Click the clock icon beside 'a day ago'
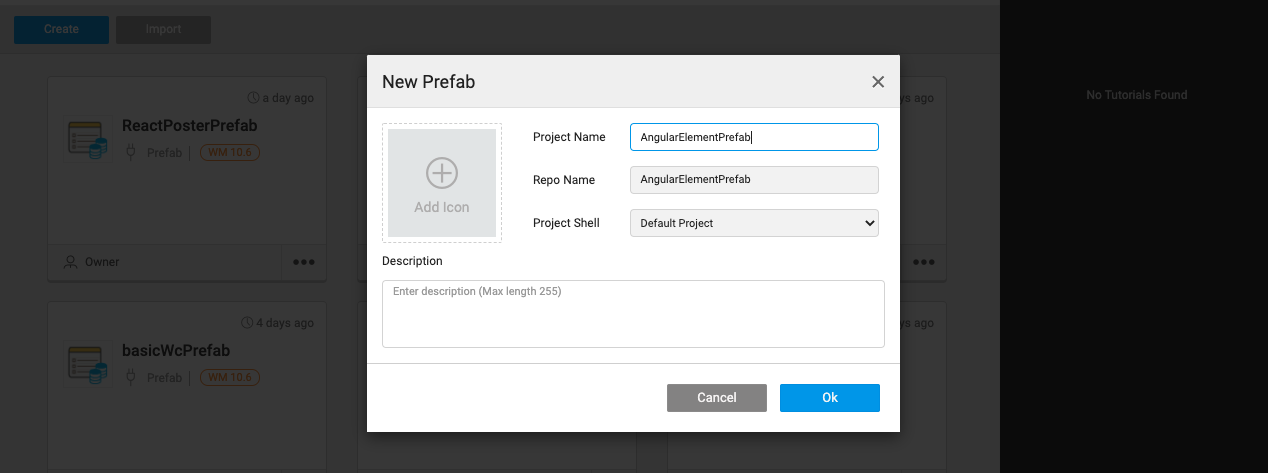Image resolution: width=1268 pixels, height=473 pixels. pyautogui.click(x=253, y=98)
